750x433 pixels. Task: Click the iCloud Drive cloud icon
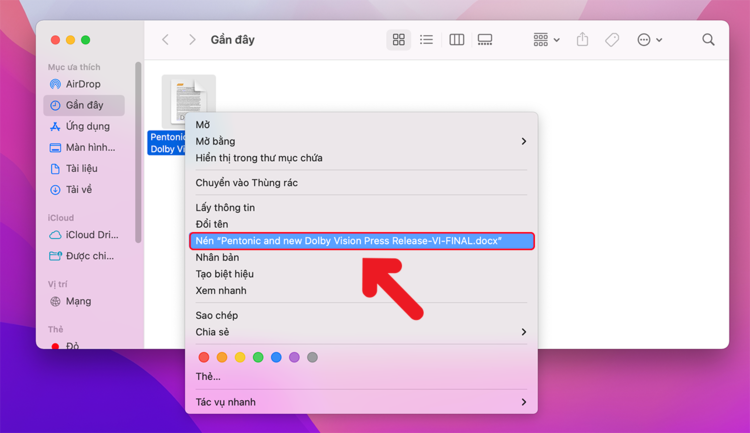click(55, 235)
